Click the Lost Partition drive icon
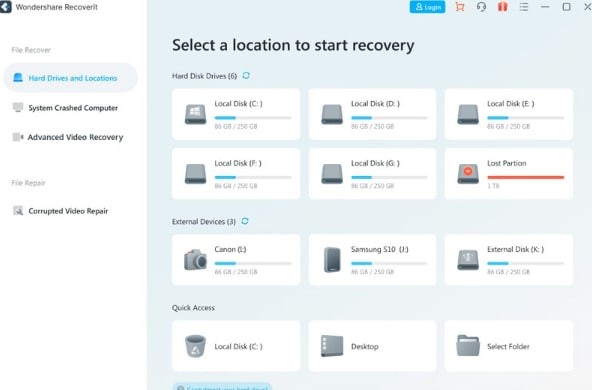 pos(468,174)
